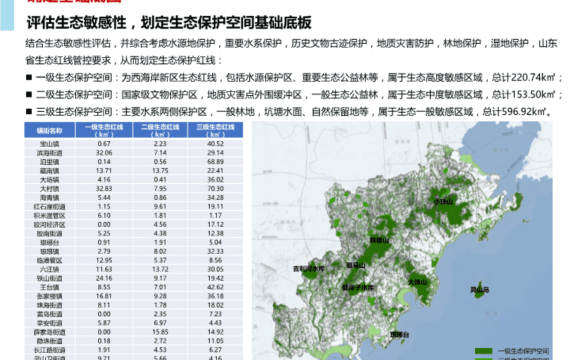This screenshot has height=360, width=570.
Task: Click the 铁镢山 label on the map
Action: coord(380,240)
